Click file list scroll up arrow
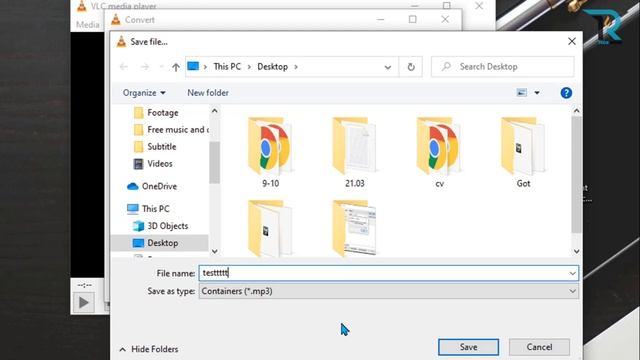 pyautogui.click(x=576, y=111)
